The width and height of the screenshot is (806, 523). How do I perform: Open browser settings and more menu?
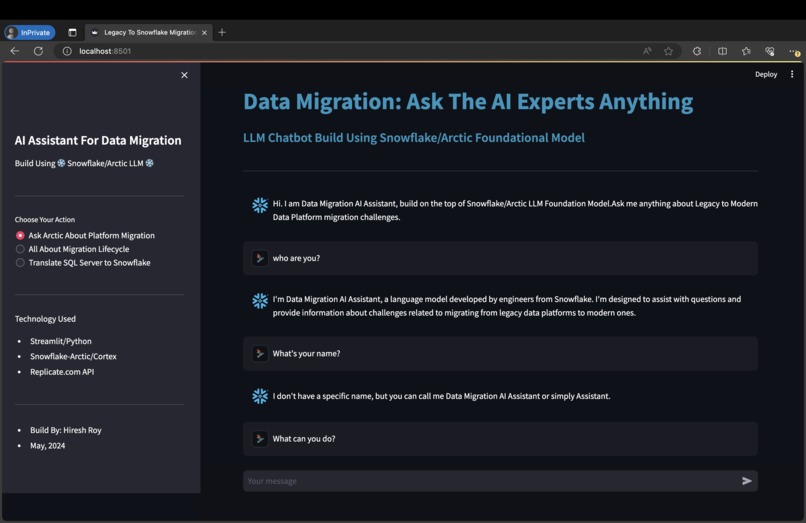pyautogui.click(x=794, y=51)
